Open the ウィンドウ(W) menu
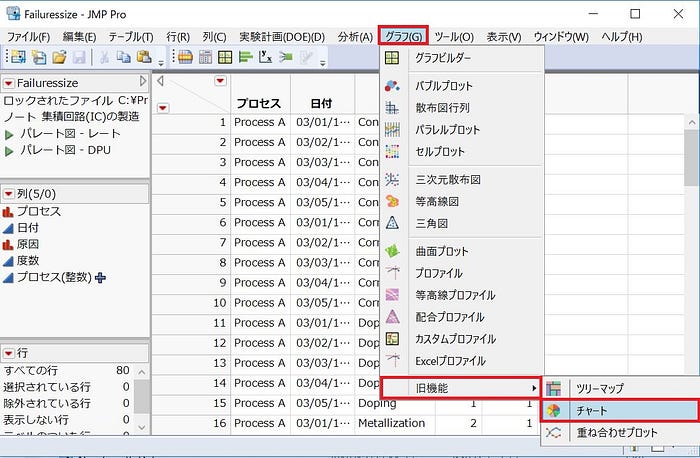The height and width of the screenshot is (458, 700). (x=561, y=37)
